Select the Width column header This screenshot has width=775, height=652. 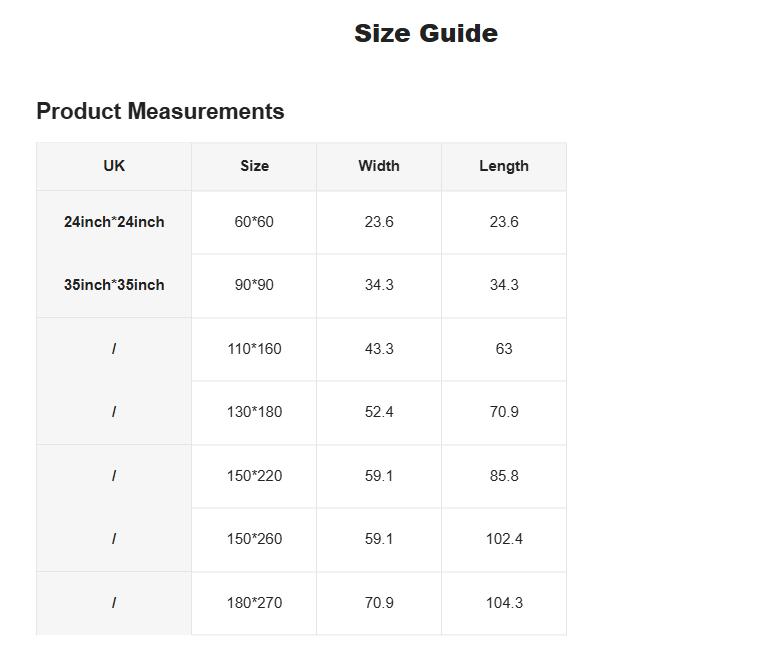click(379, 166)
